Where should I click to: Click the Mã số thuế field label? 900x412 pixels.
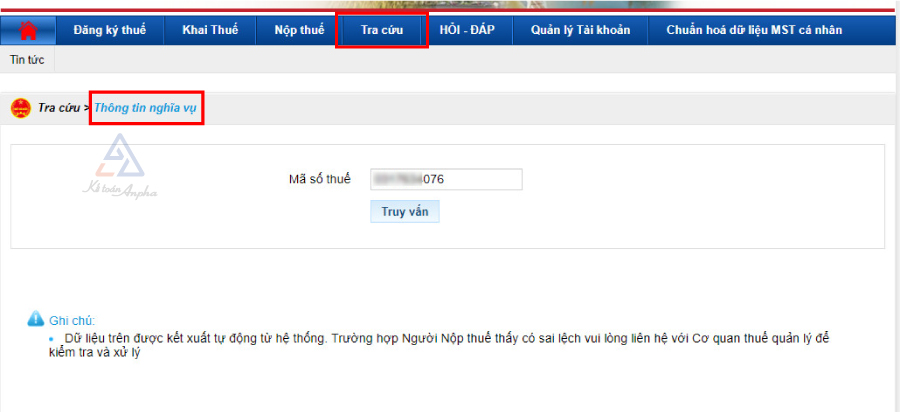pyautogui.click(x=320, y=179)
